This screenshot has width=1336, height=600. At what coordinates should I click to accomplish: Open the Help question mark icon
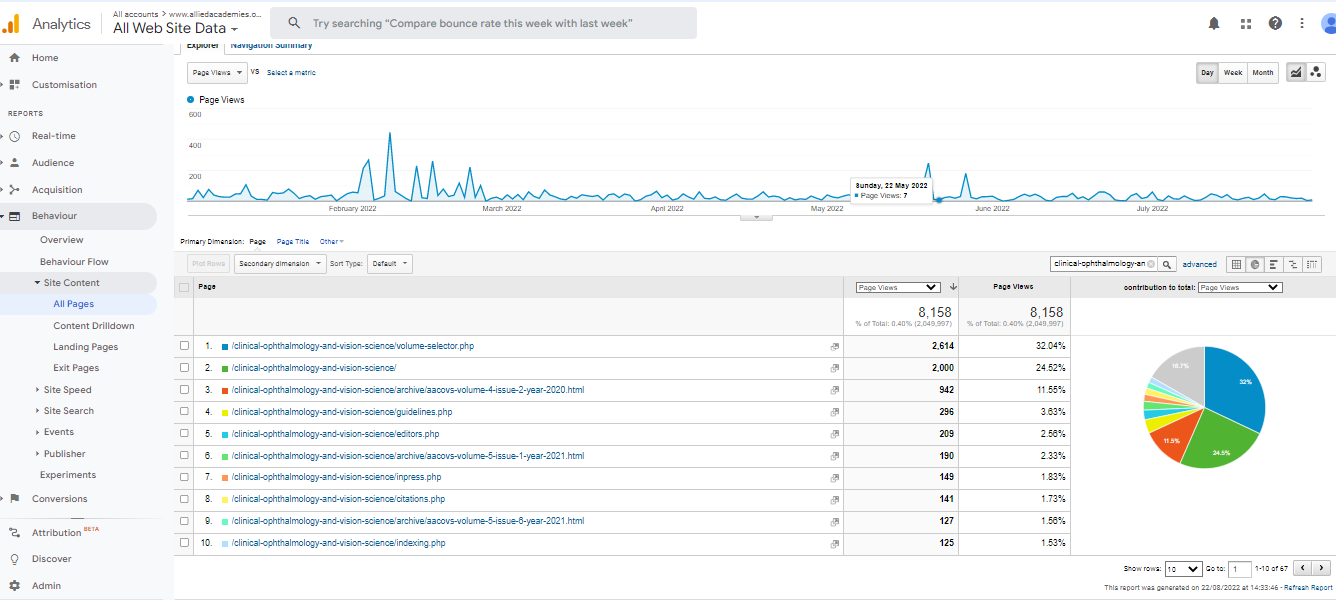pyautogui.click(x=1275, y=23)
